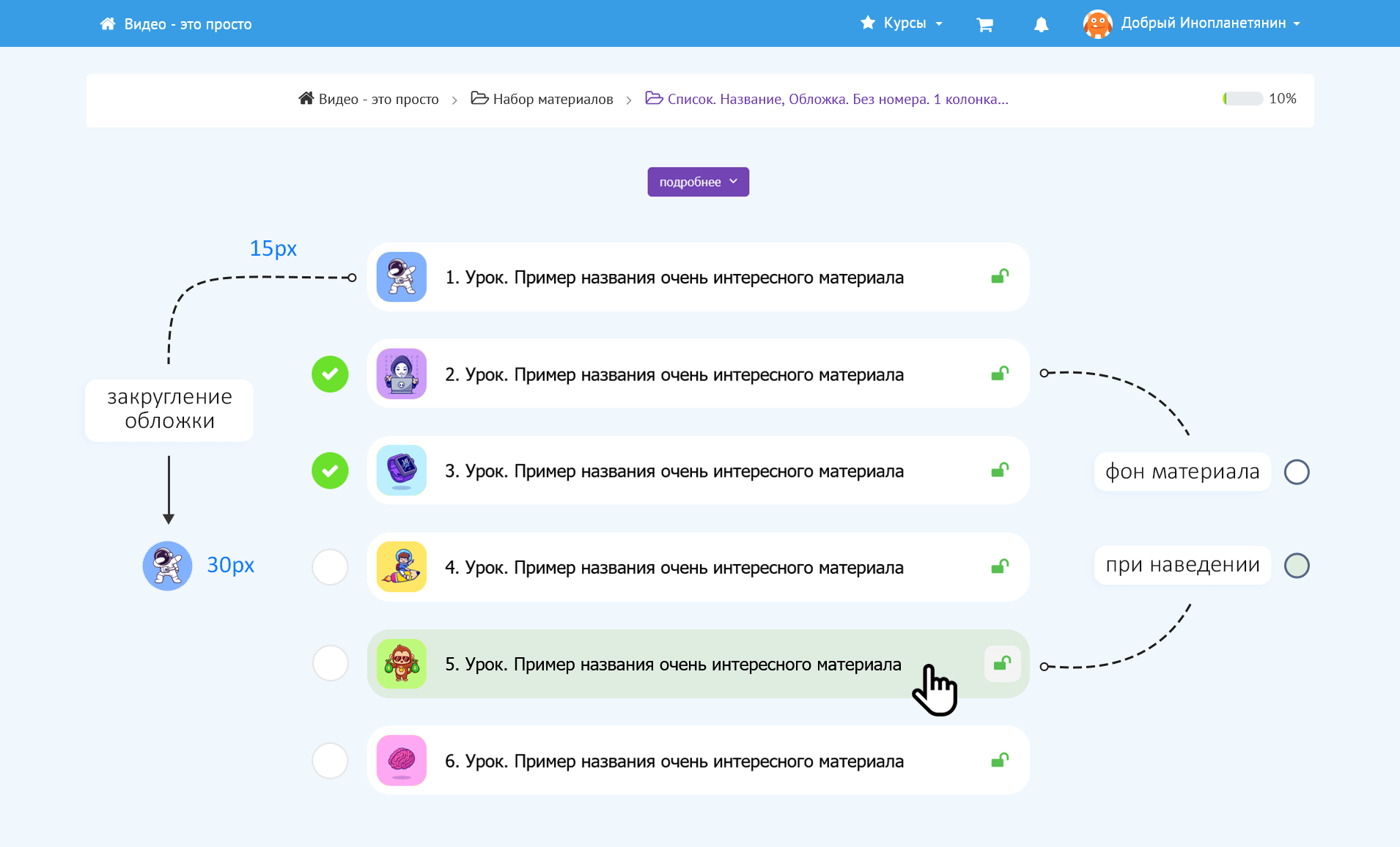
Task: Mark lesson 4 as completed
Action: point(330,567)
